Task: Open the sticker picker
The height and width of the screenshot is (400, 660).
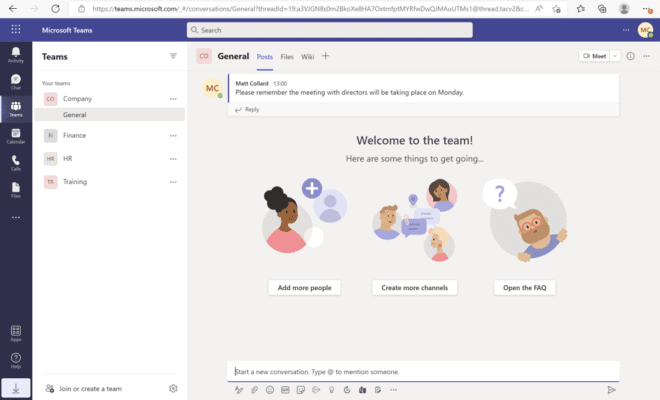Action: click(x=301, y=390)
